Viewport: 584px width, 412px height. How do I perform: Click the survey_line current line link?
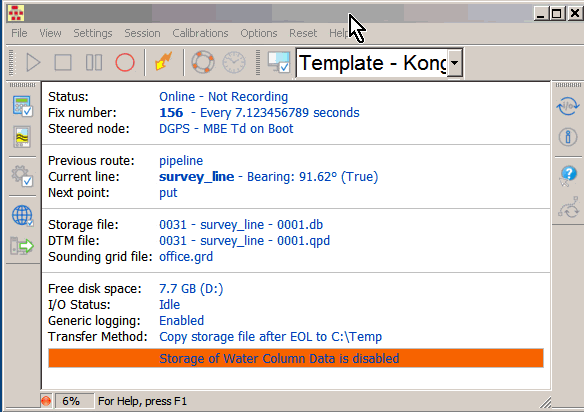pyautogui.click(x=197, y=177)
